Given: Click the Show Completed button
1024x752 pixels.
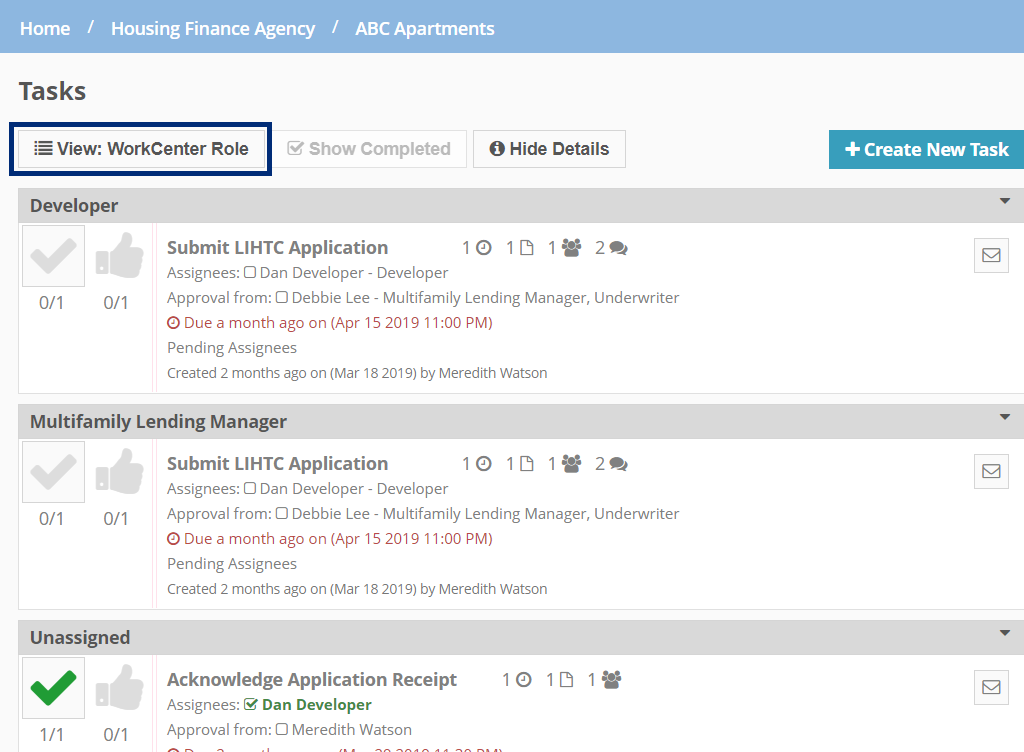Looking at the screenshot, I should click(371, 148).
